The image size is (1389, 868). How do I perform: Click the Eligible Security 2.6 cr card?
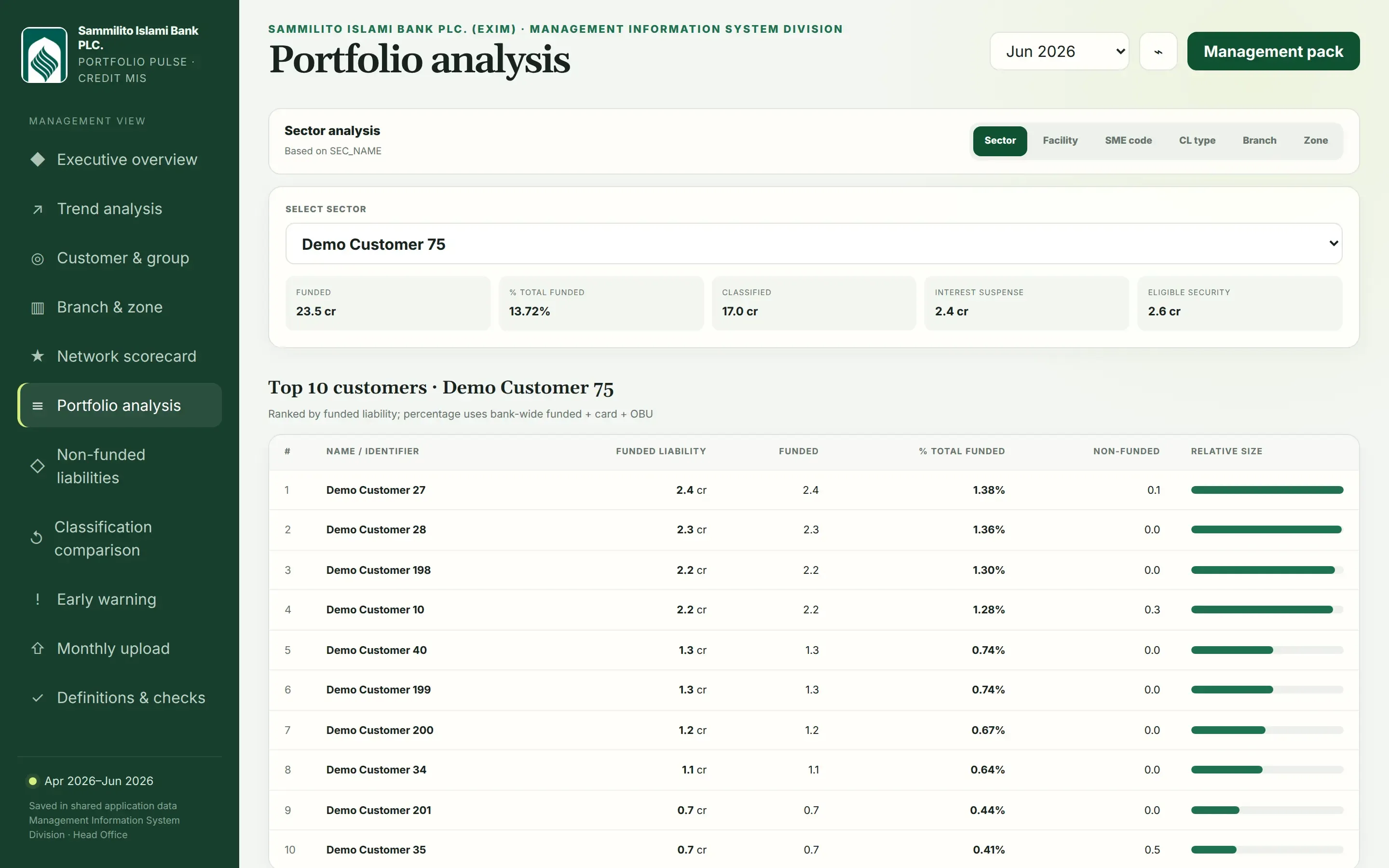(x=1240, y=303)
